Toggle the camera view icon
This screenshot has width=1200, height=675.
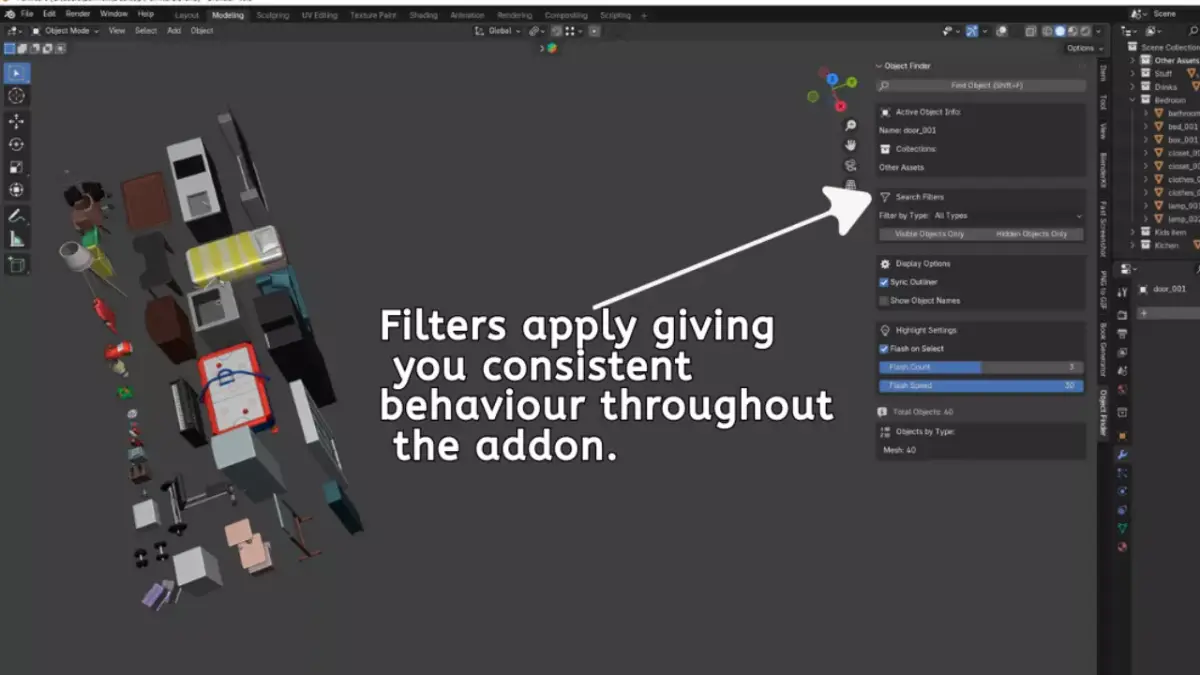(x=851, y=165)
